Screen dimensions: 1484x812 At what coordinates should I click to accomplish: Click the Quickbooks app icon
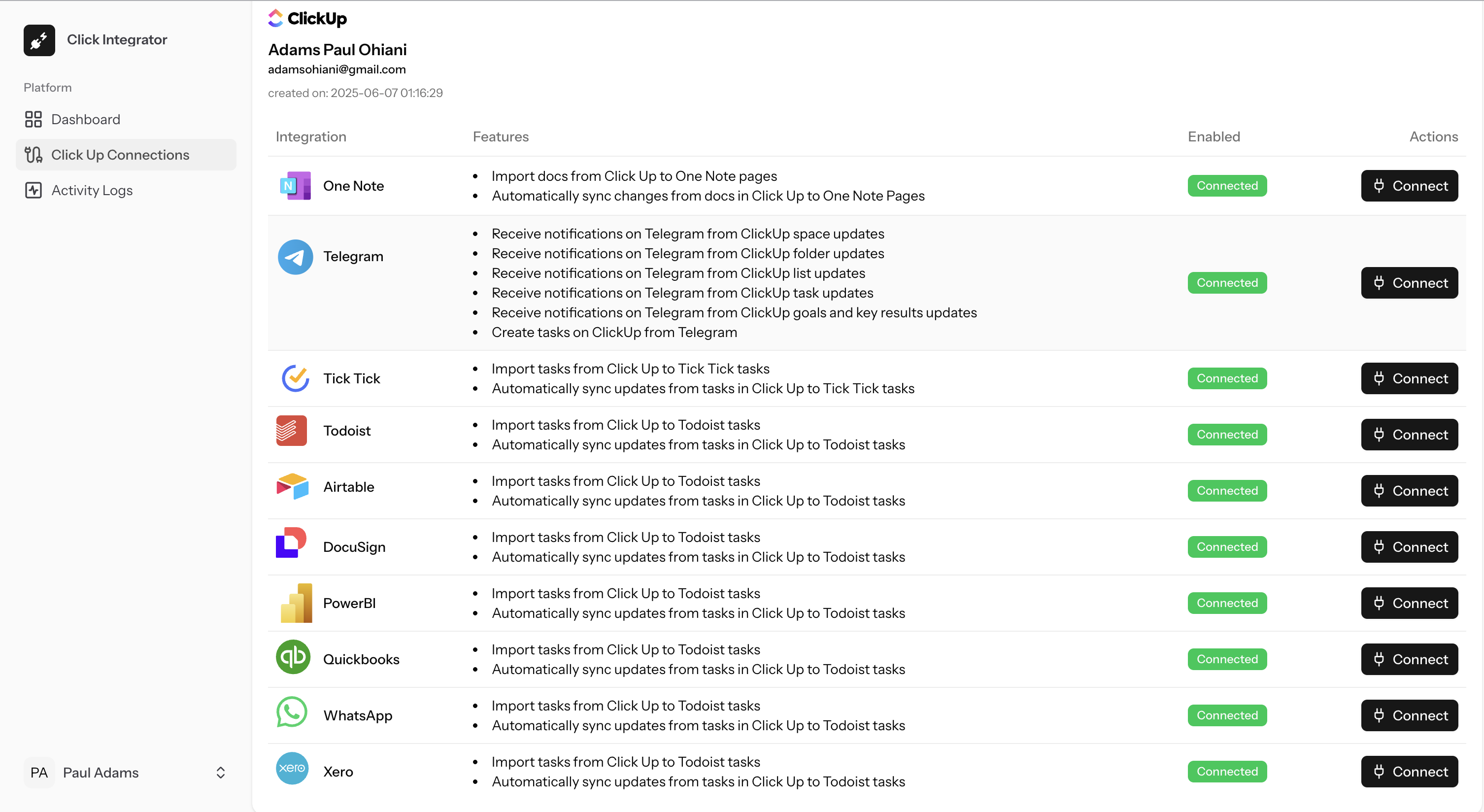click(293, 657)
